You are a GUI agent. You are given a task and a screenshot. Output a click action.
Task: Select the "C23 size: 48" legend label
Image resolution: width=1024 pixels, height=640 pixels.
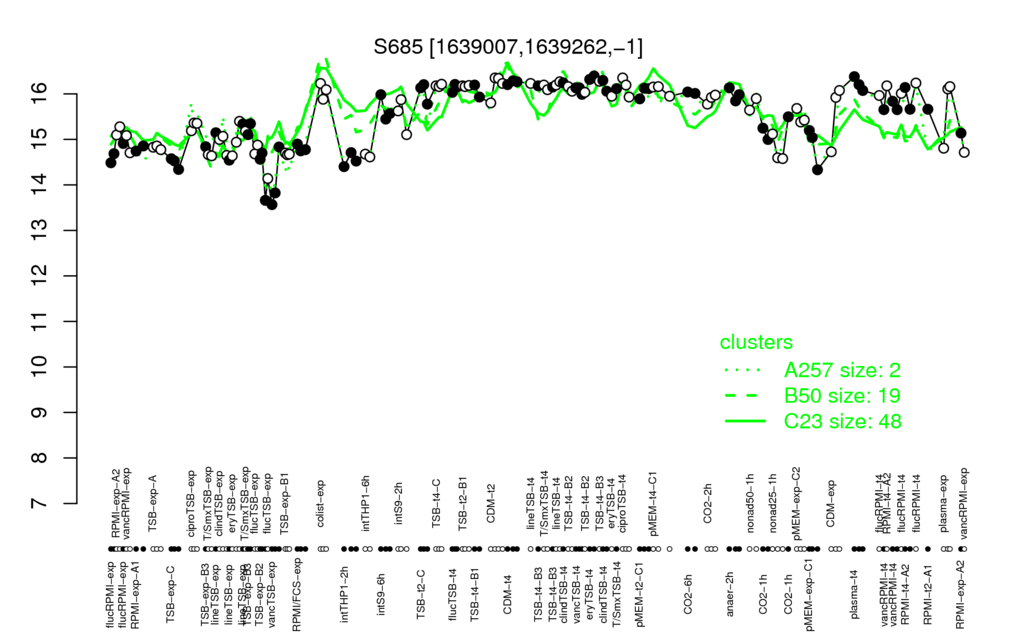tap(841, 422)
